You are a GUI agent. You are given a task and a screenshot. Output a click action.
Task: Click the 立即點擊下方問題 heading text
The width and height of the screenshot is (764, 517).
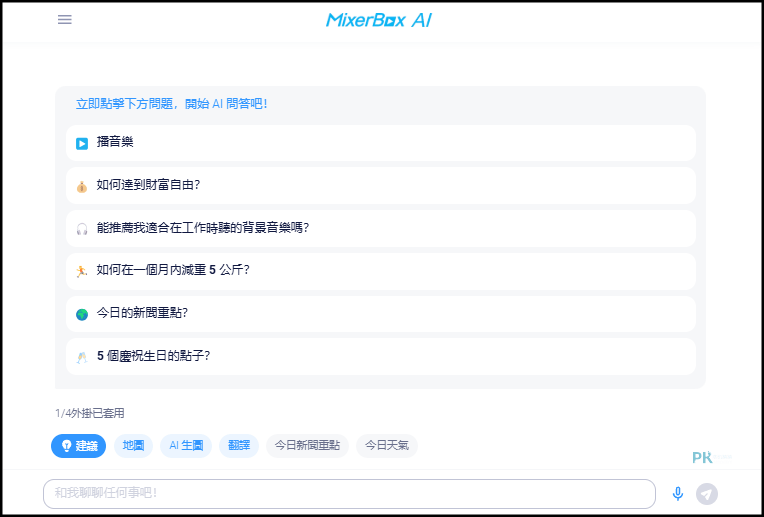[172, 104]
